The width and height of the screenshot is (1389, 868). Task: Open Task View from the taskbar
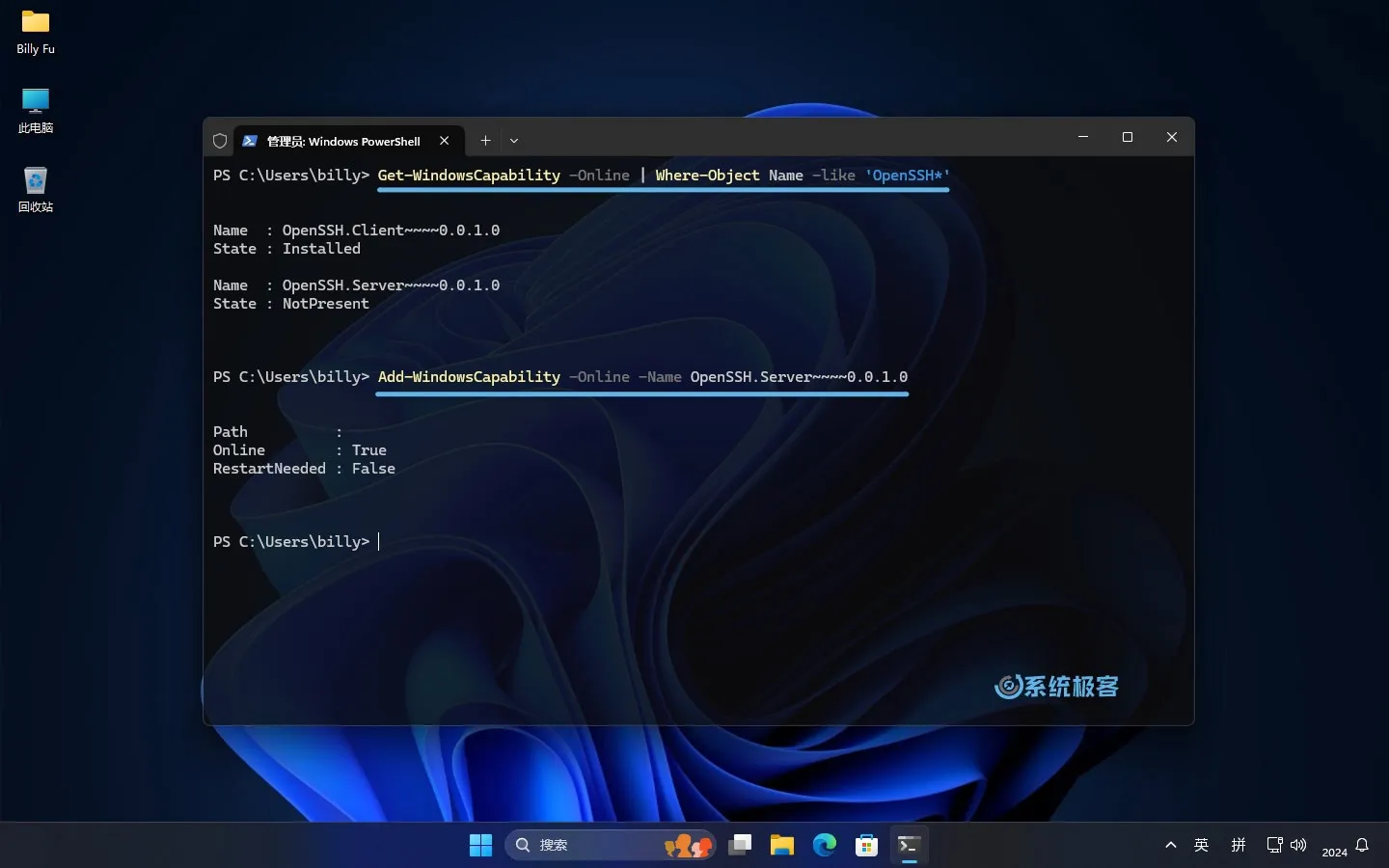(740, 845)
